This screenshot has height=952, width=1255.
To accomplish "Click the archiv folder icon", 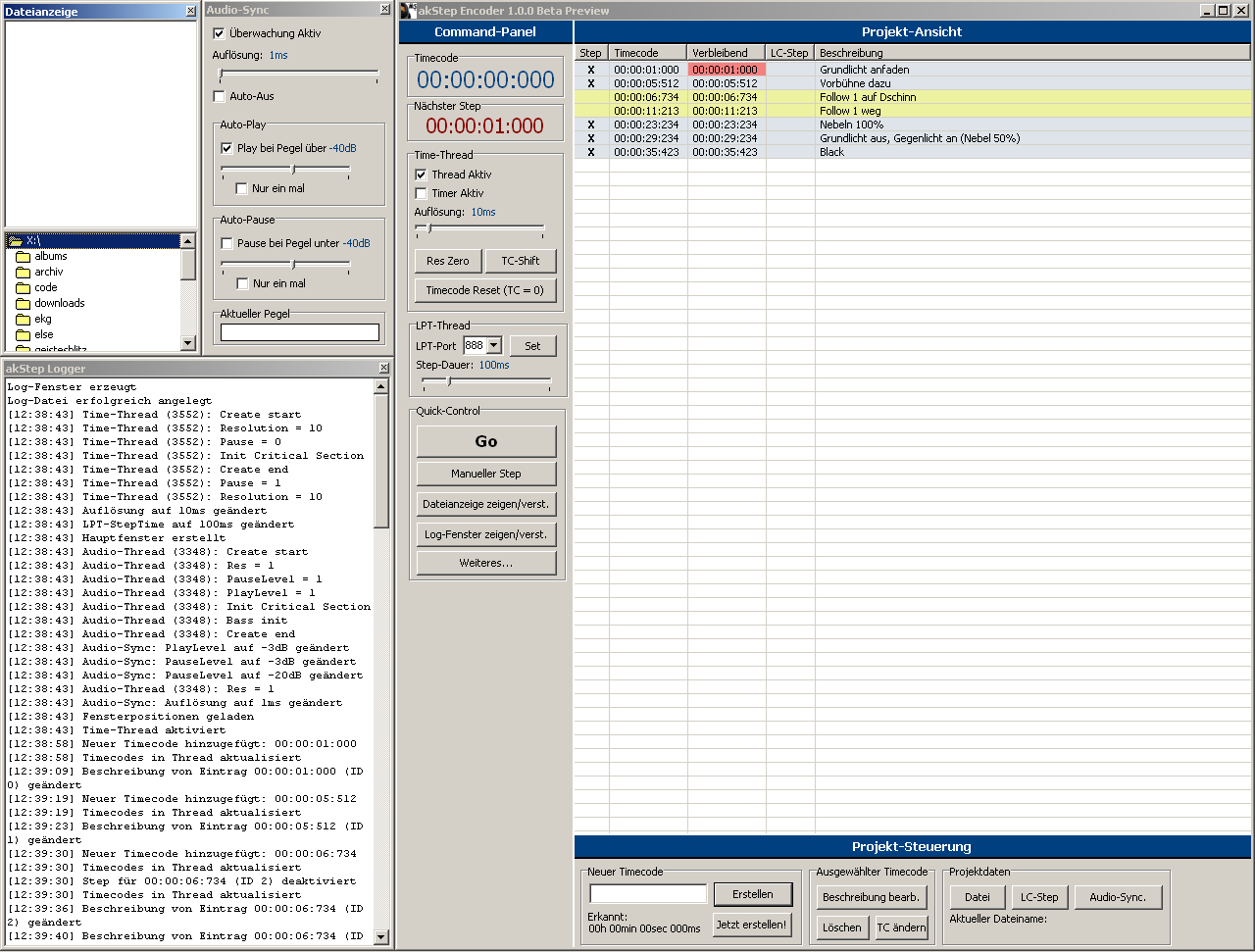I will tap(24, 273).
